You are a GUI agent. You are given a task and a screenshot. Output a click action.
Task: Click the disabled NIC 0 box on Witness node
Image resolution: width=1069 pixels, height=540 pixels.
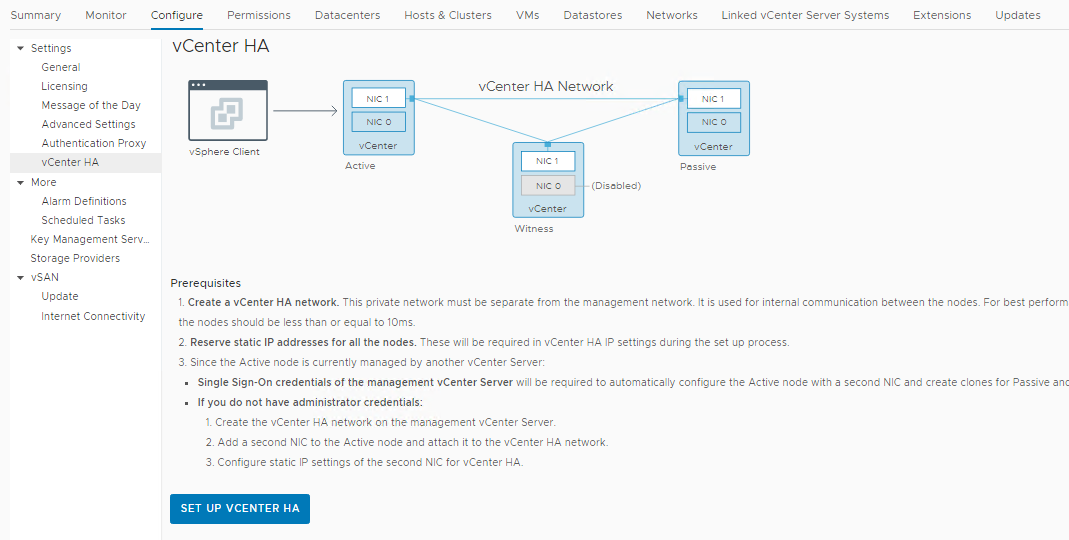pyautogui.click(x=547, y=185)
